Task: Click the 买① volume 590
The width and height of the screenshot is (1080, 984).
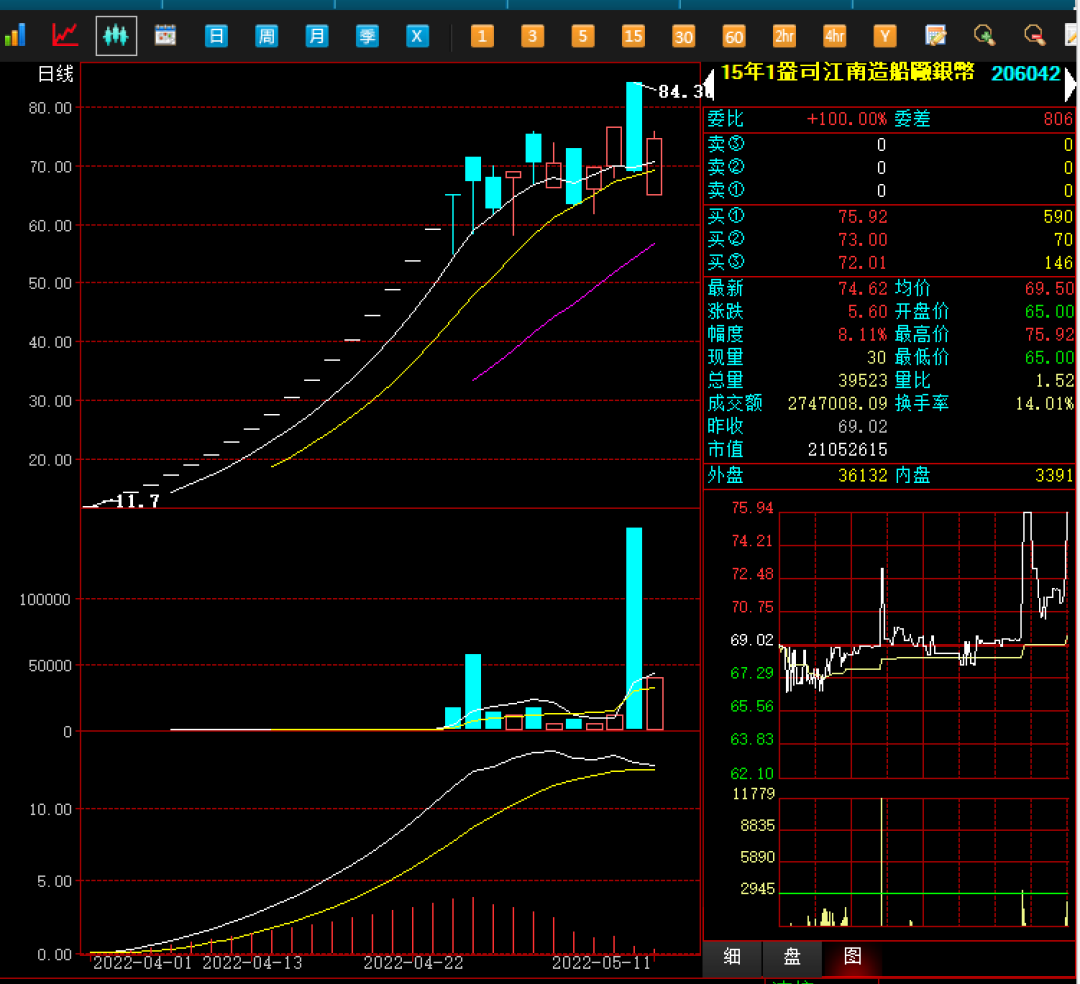Action: coord(1058,217)
